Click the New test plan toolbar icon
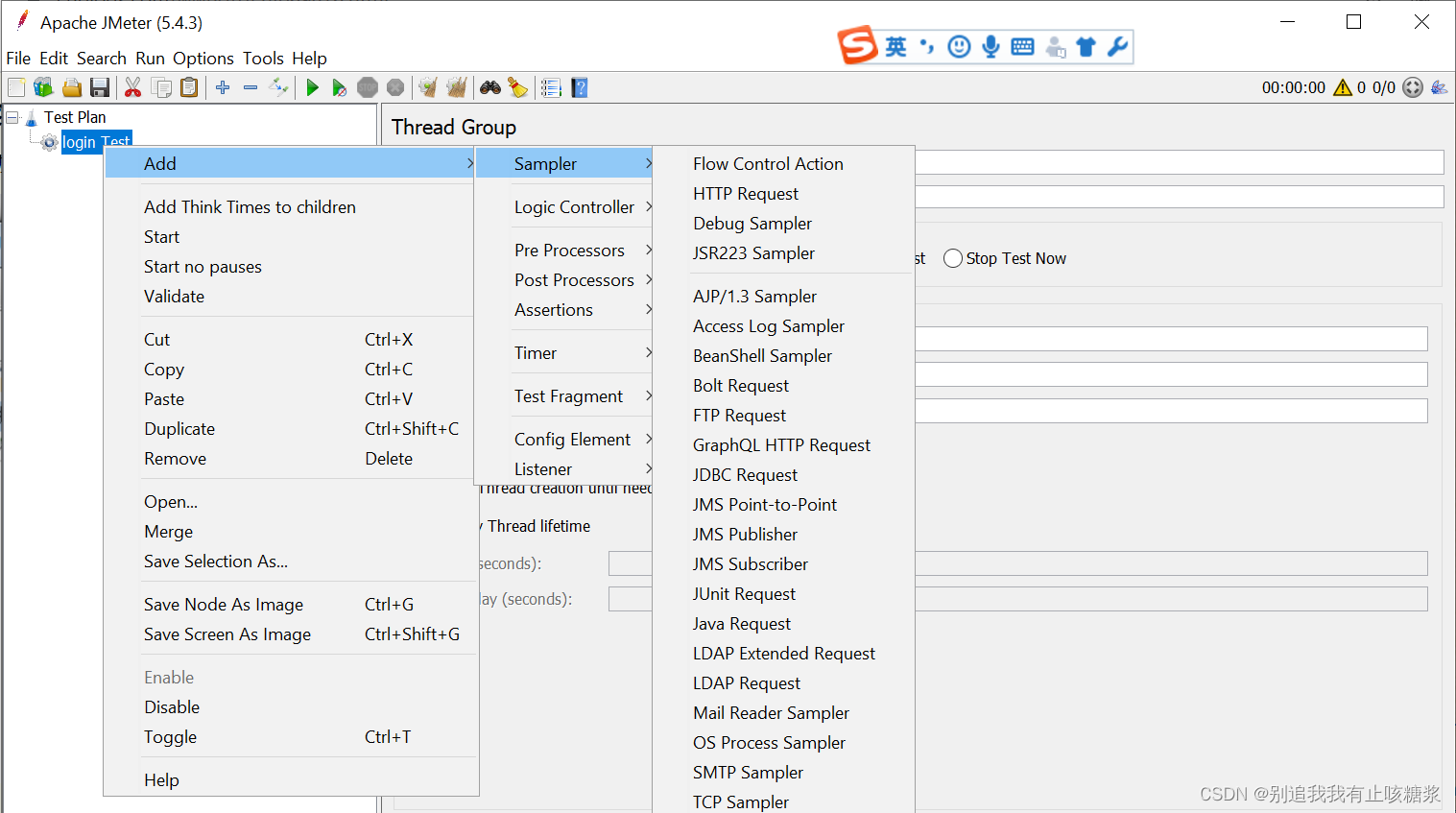This screenshot has height=813, width=1456. (16, 87)
